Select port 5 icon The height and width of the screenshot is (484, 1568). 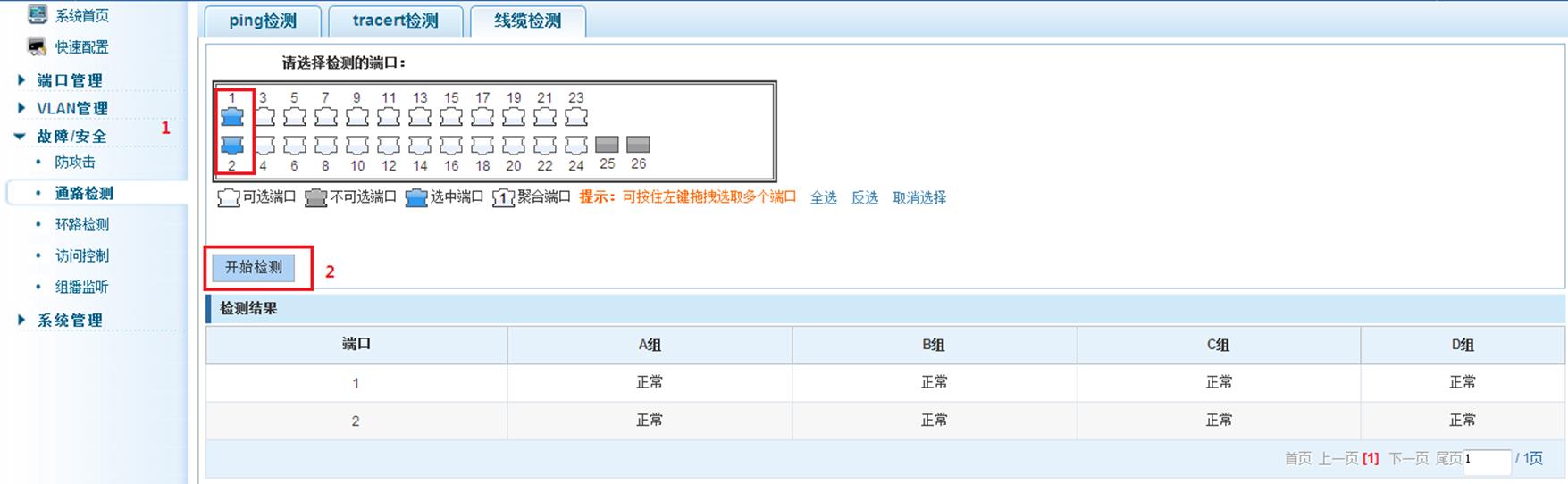[295, 116]
